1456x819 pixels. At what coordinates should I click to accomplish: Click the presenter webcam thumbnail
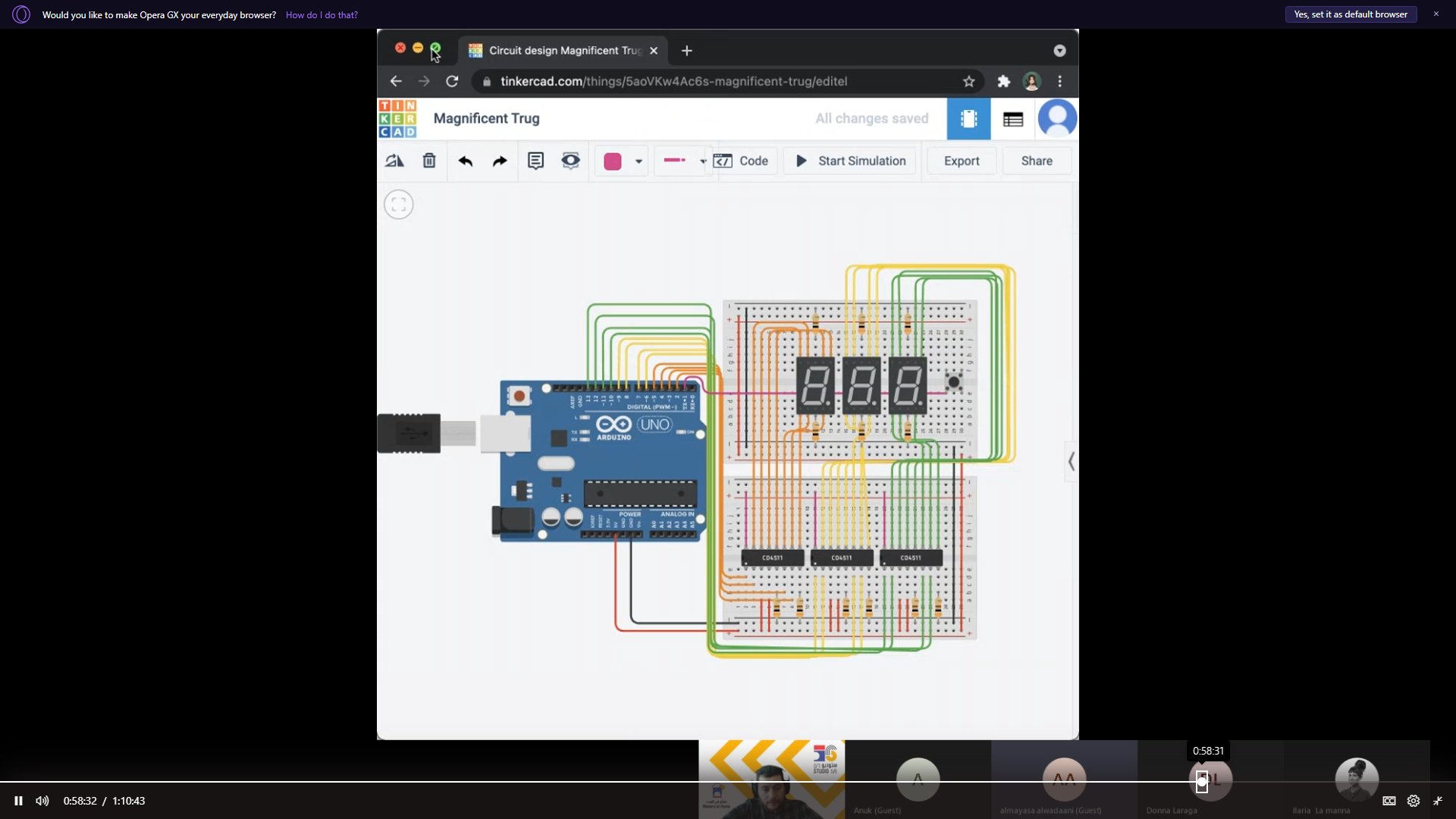pyautogui.click(x=771, y=780)
